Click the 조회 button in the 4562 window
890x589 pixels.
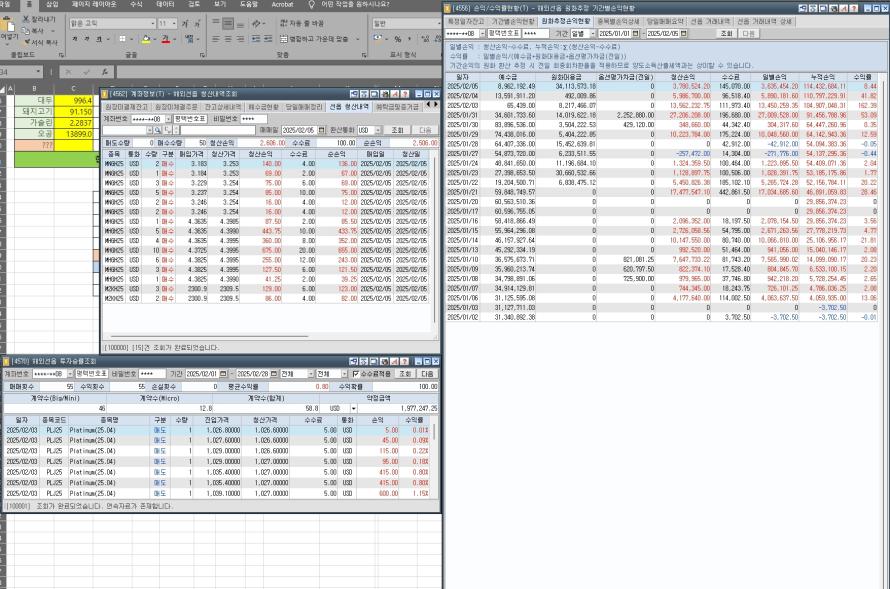397,131
